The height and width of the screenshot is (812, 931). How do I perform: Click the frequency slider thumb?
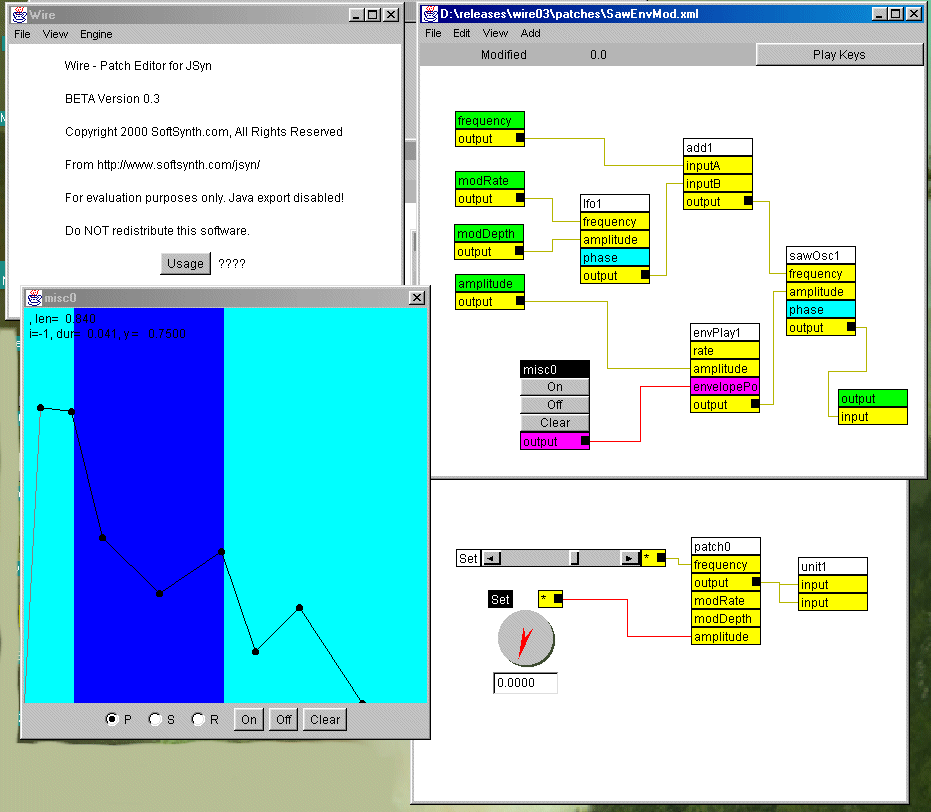pos(574,558)
